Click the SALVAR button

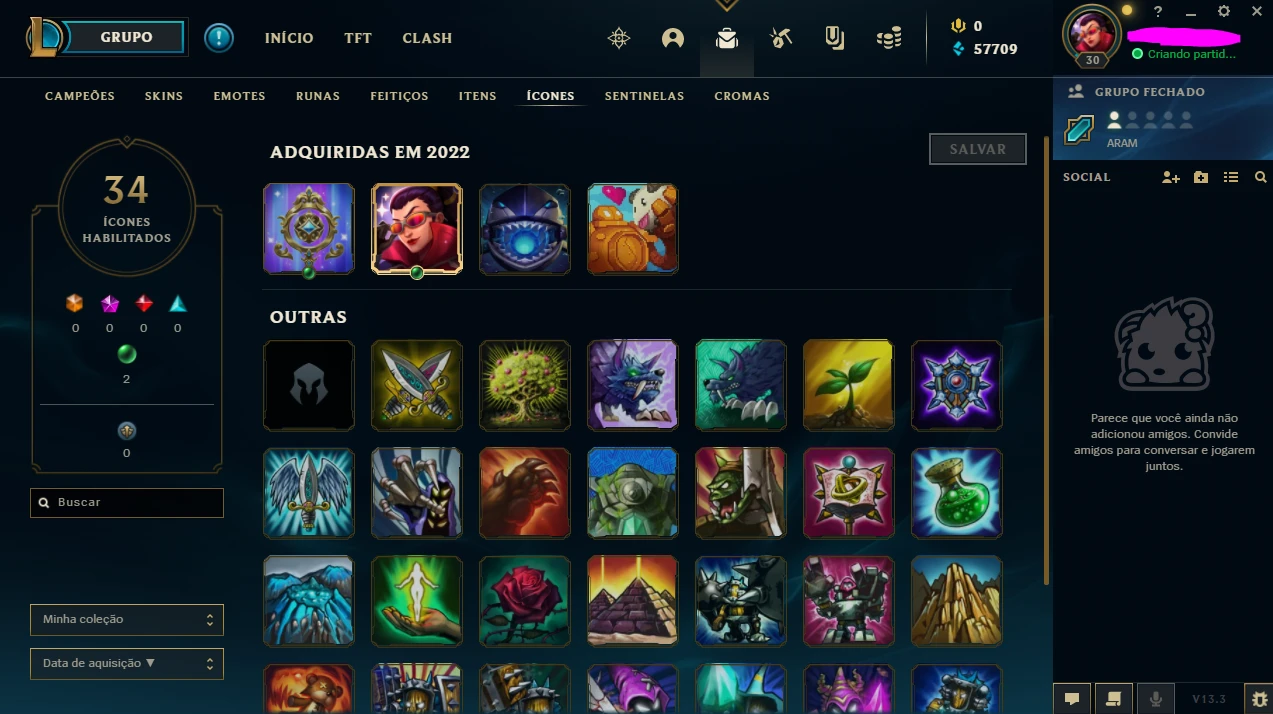coord(978,149)
